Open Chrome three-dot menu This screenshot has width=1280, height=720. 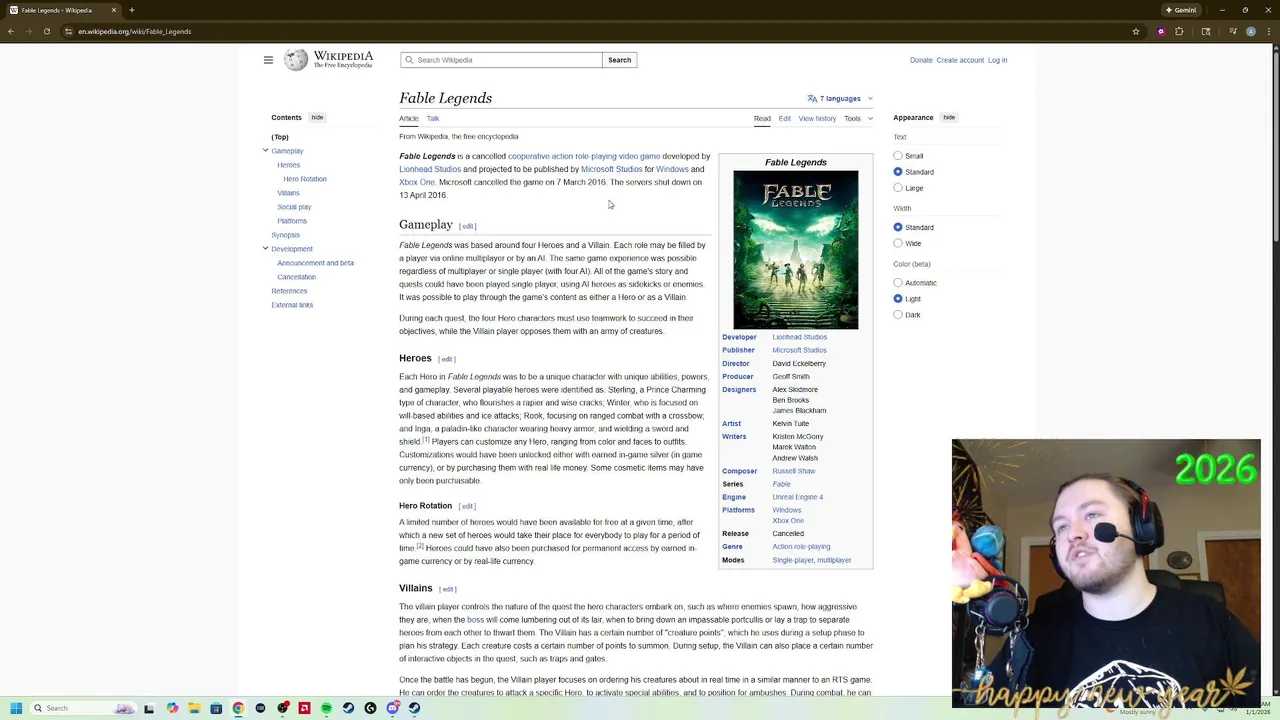coord(1268,31)
